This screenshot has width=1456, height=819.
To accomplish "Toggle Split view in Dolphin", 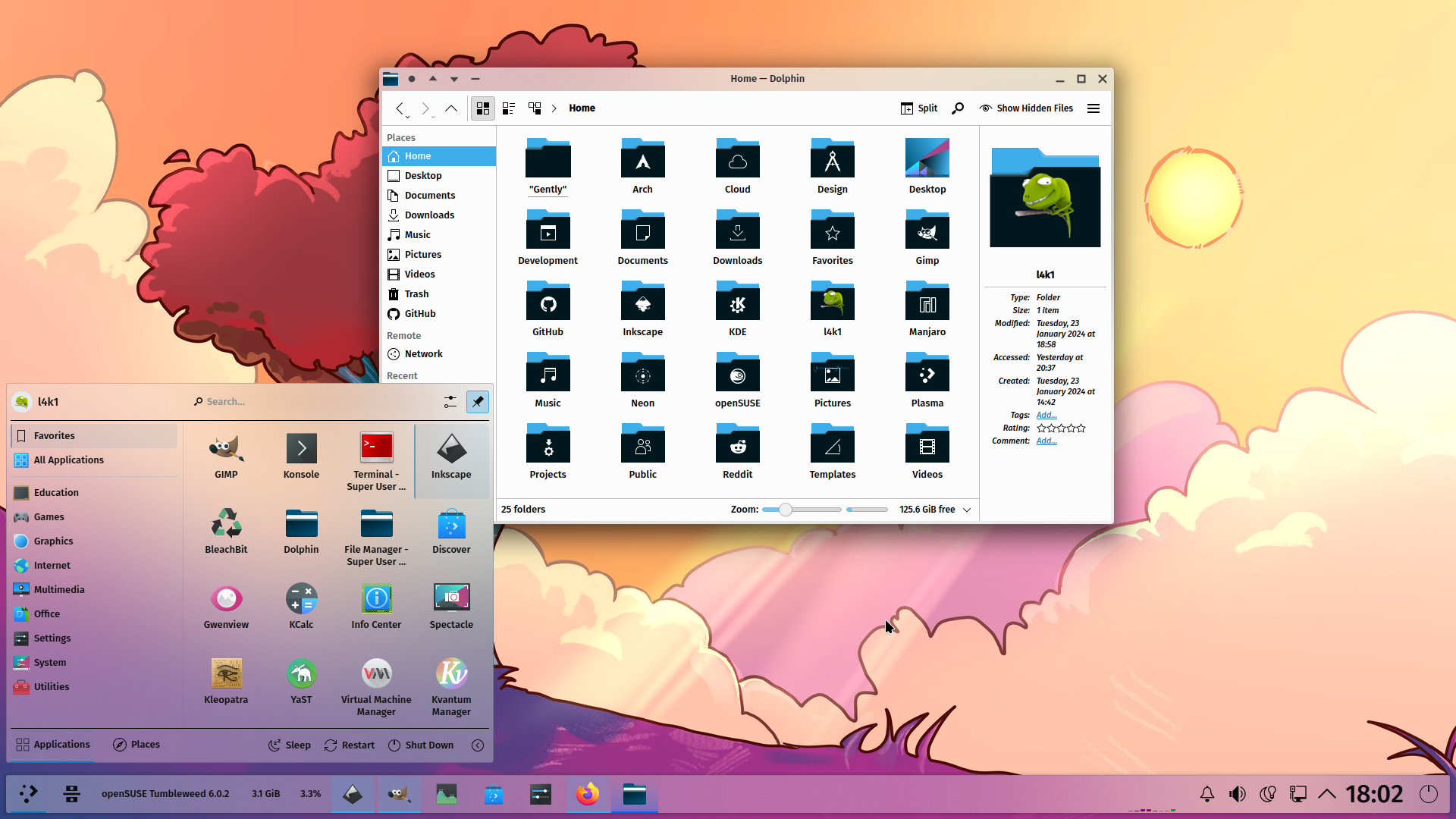I will (918, 108).
